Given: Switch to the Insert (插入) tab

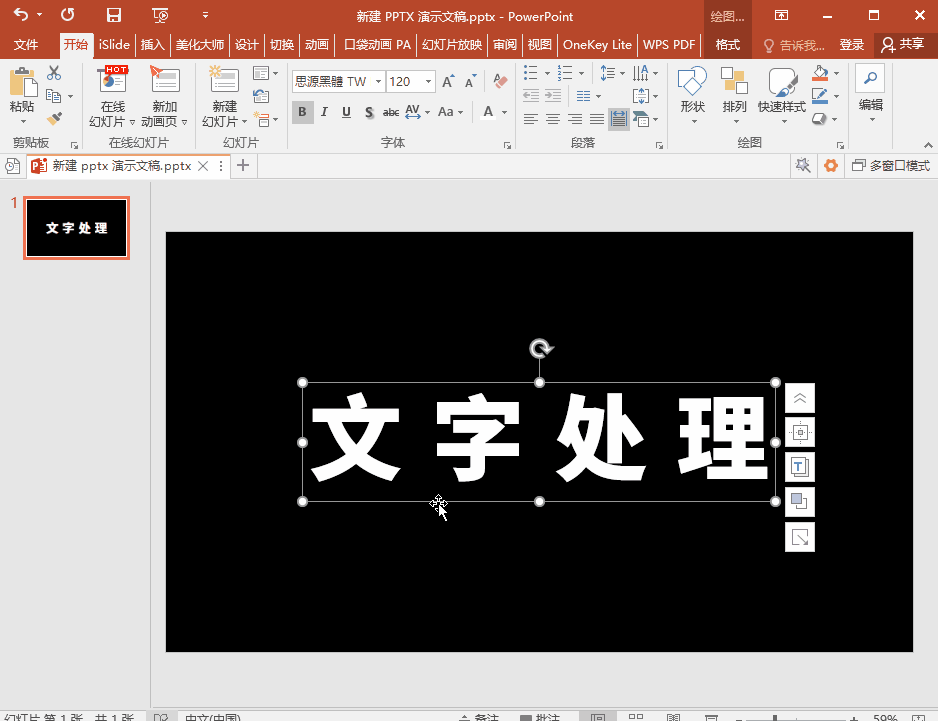Looking at the screenshot, I should pyautogui.click(x=152, y=45).
